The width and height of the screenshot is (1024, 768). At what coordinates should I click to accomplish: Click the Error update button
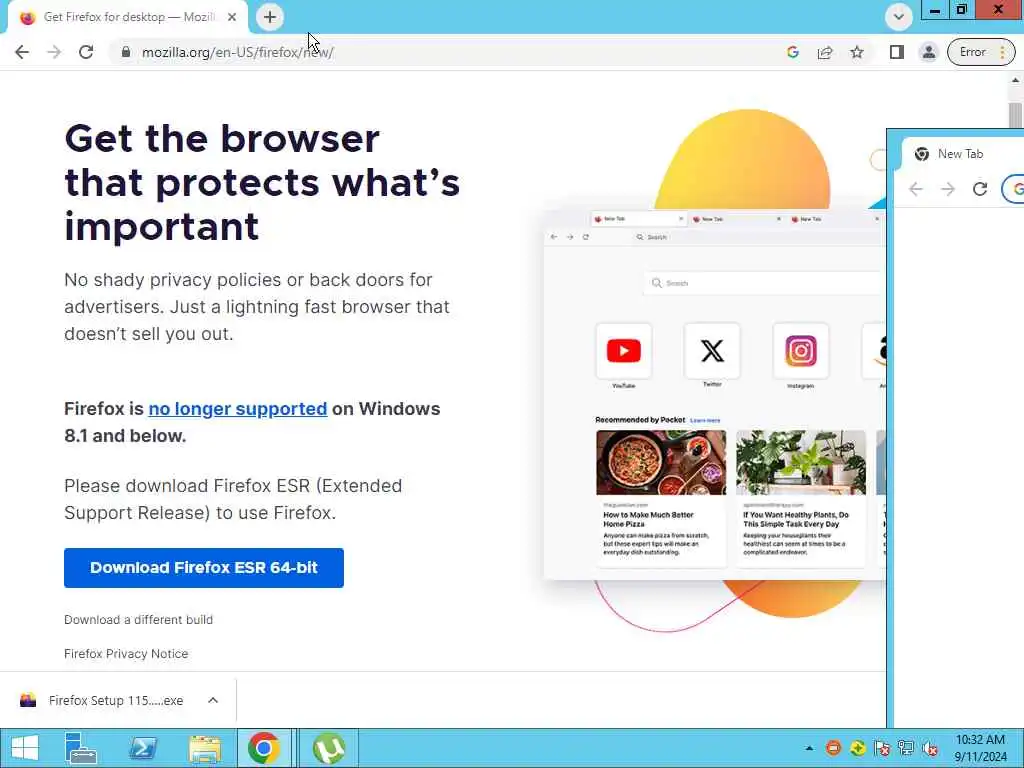click(x=981, y=52)
